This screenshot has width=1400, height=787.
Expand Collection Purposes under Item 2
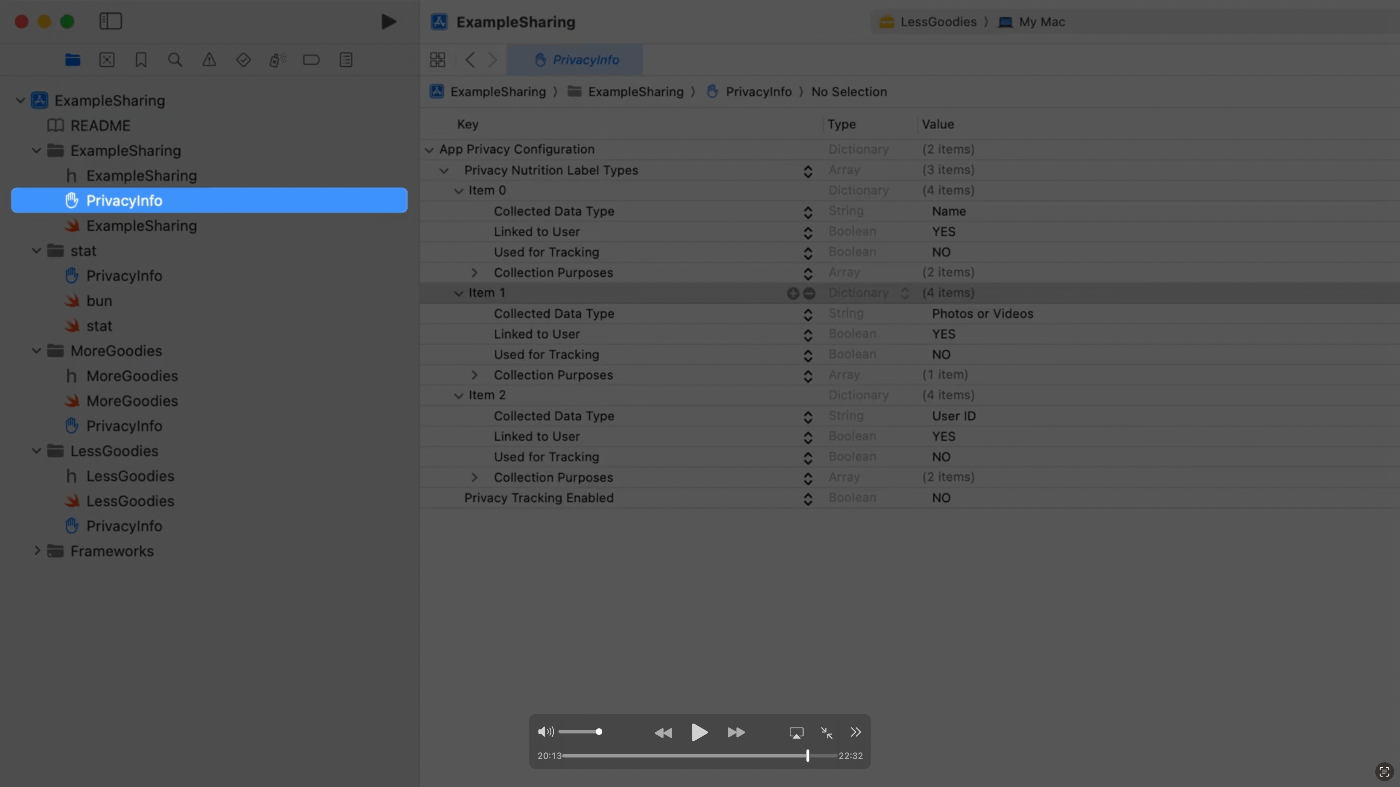click(x=474, y=478)
